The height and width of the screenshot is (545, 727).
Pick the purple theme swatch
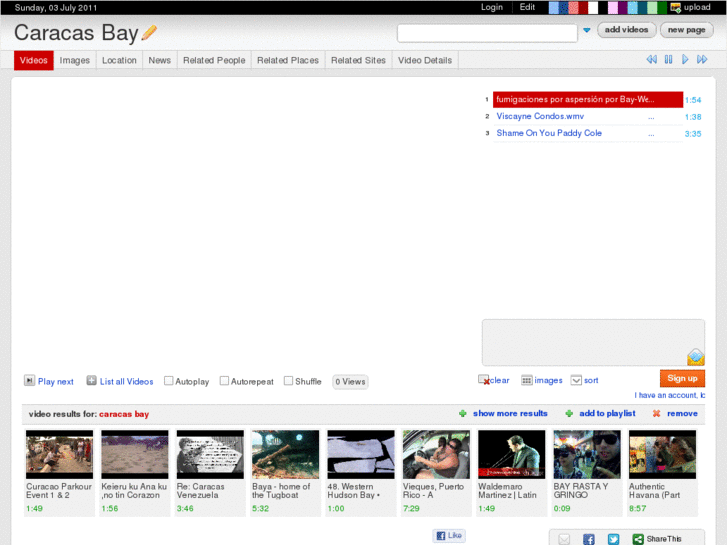(623, 7)
